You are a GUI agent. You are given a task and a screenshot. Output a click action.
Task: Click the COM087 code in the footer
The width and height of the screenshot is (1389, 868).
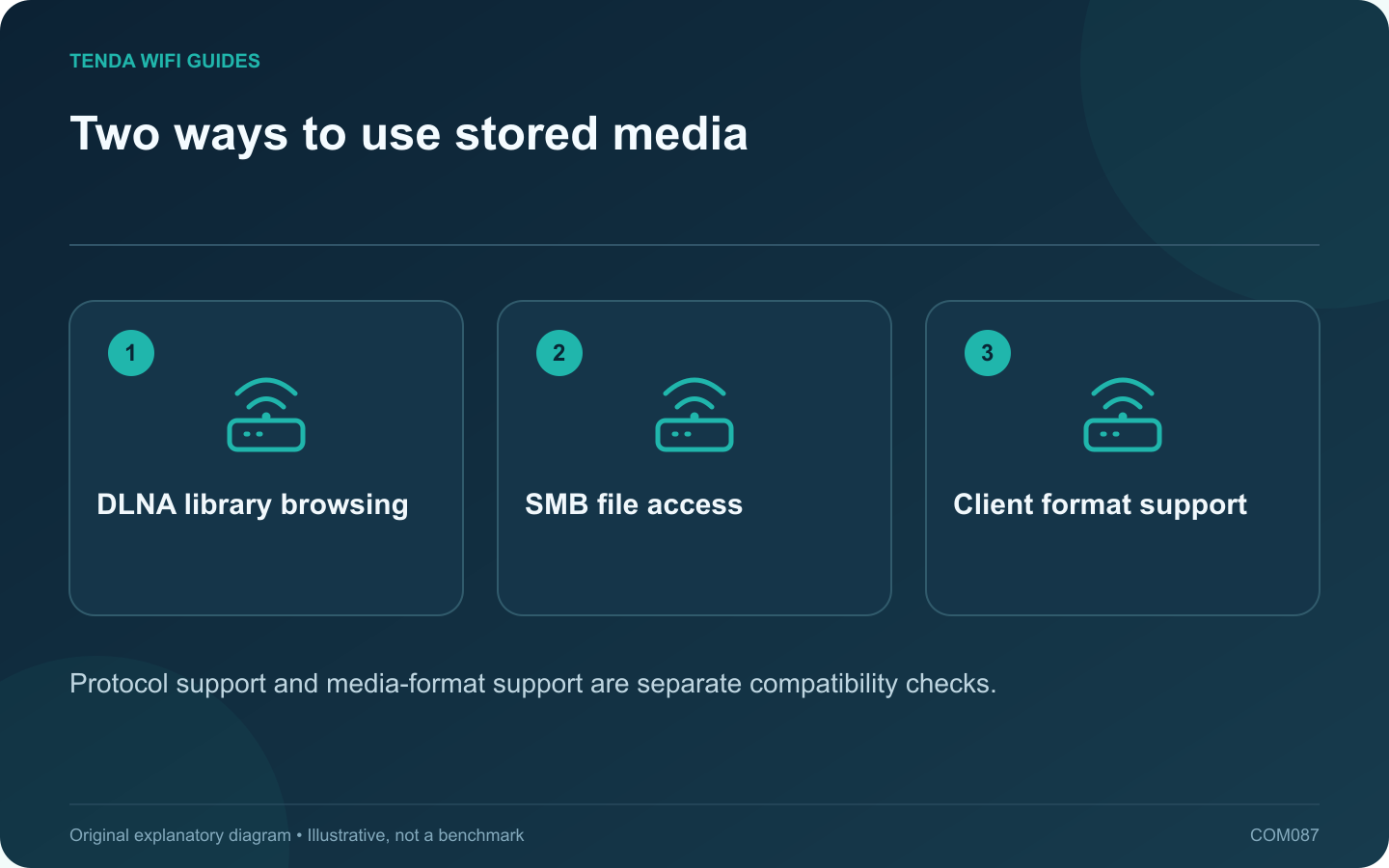(1284, 835)
